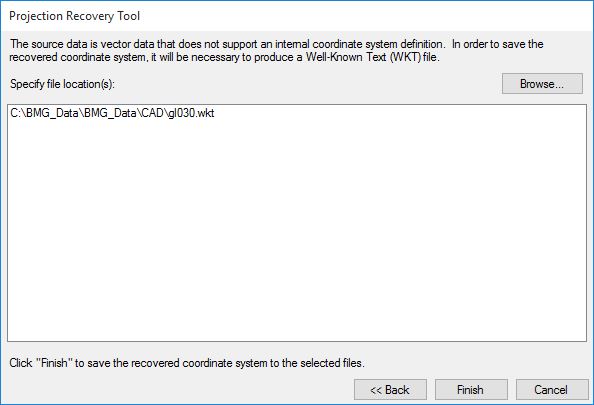Screen dimensions: 594x405
Task: Click the Projection Recovery Tool title text
Action: pos(75,16)
